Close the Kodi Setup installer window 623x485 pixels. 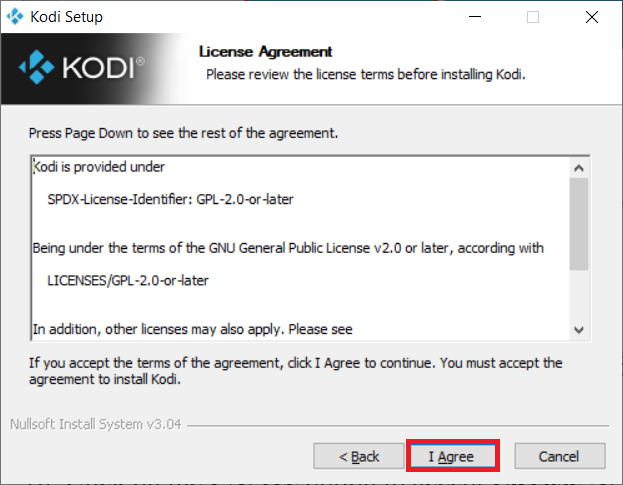tap(592, 17)
